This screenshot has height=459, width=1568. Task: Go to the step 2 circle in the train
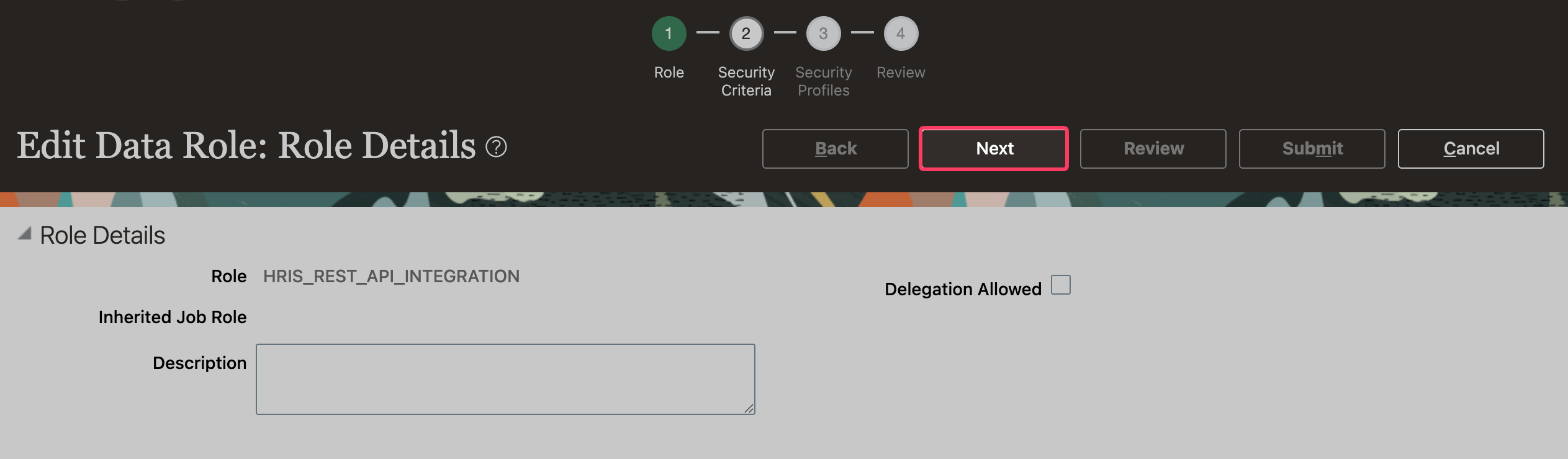click(x=746, y=33)
